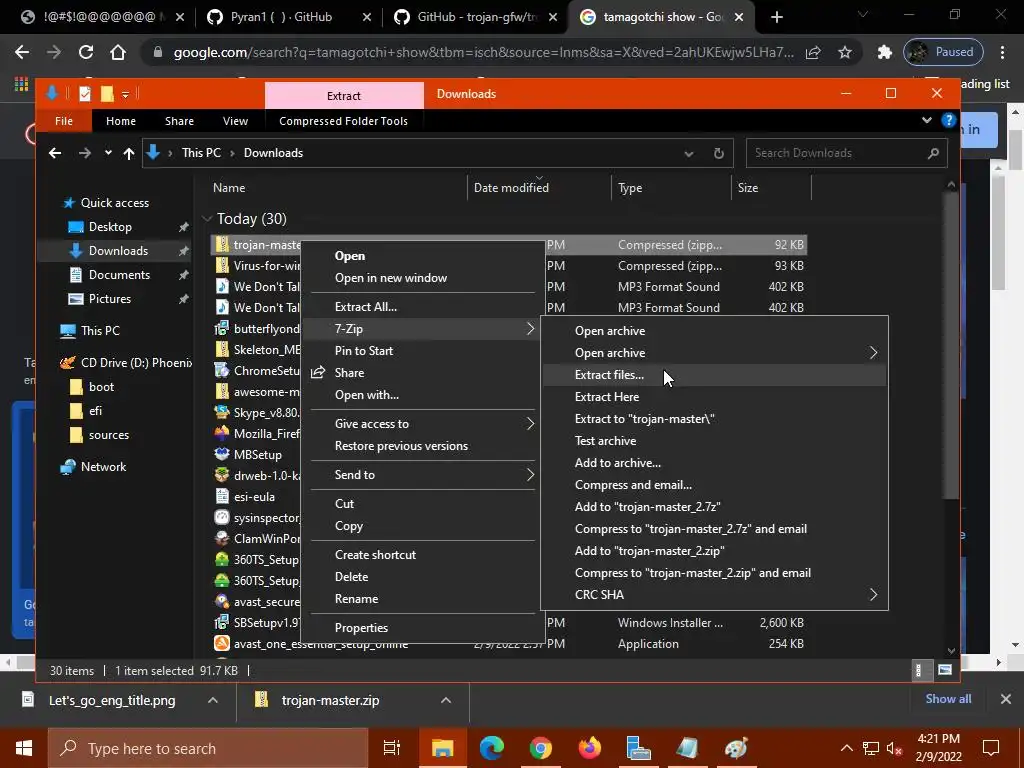Select Pictures in navigation pane
The height and width of the screenshot is (768, 1024).
tap(110, 298)
